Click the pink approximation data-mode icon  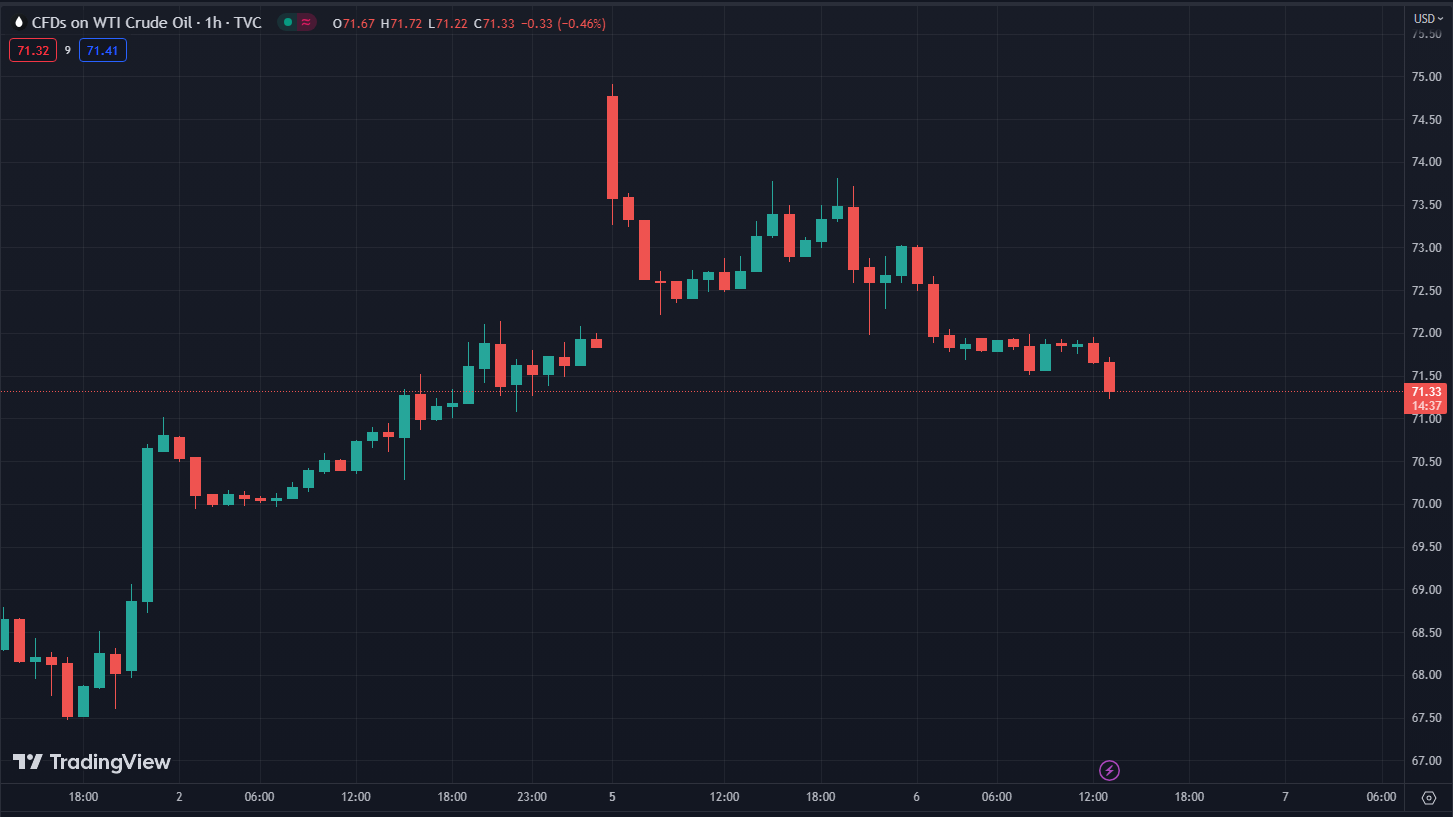305,22
